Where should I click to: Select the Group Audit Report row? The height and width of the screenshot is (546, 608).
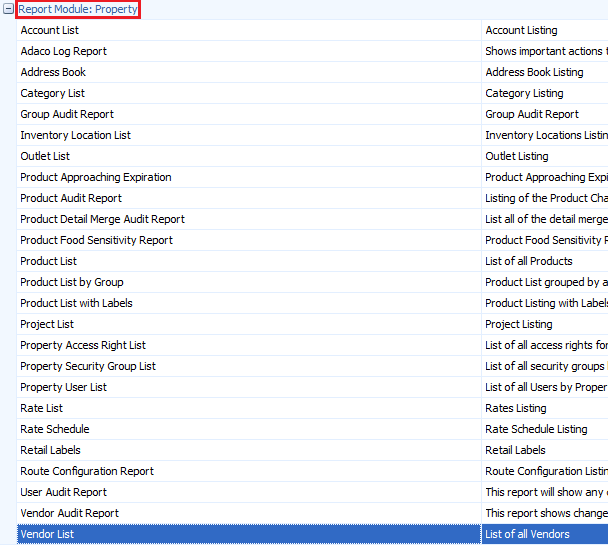click(x=67, y=114)
